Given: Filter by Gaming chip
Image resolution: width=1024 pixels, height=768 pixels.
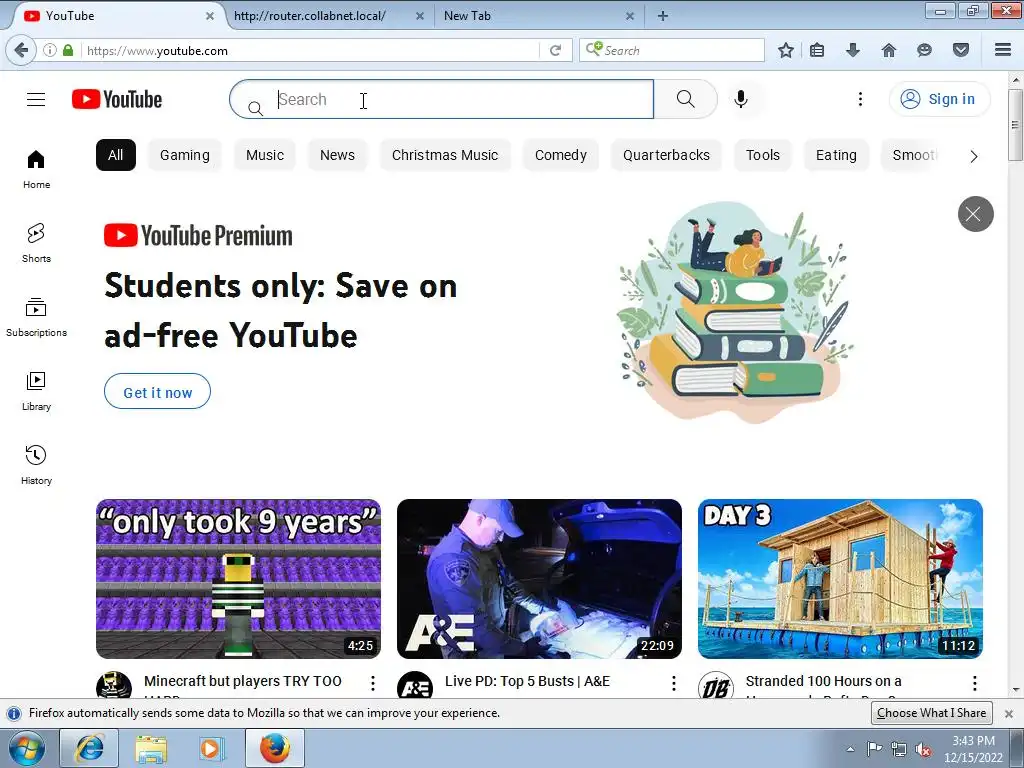Looking at the screenshot, I should click(x=185, y=155).
